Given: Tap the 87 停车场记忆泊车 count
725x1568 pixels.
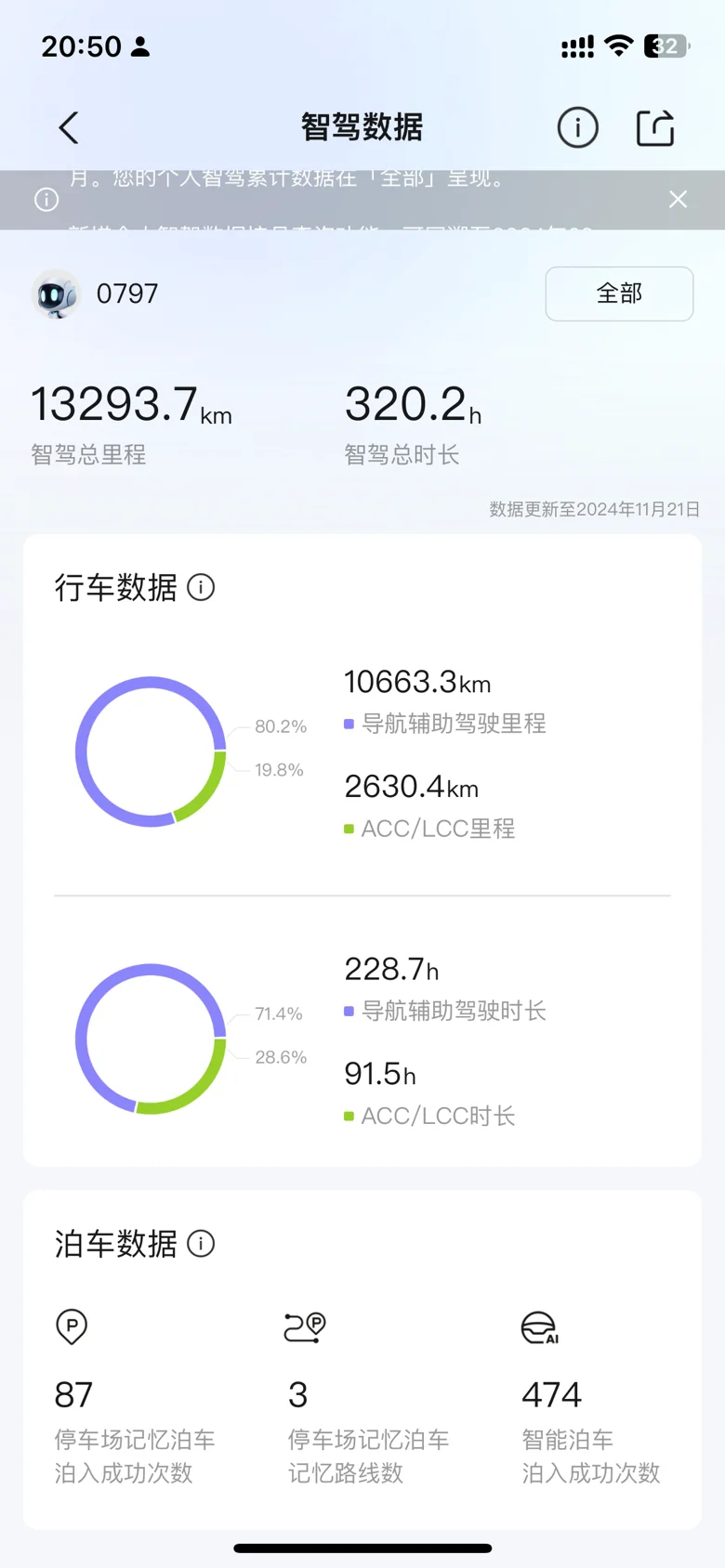Looking at the screenshot, I should point(73,1394).
